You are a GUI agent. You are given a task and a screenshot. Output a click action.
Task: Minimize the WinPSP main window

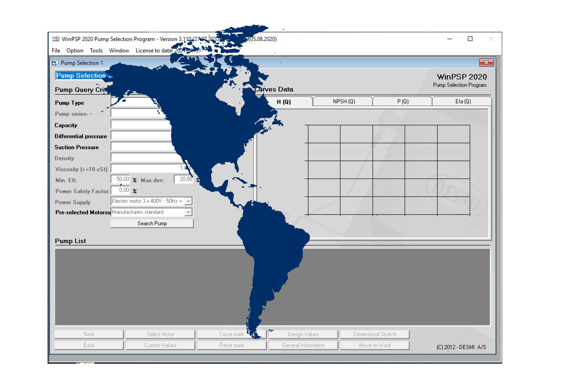pos(450,39)
